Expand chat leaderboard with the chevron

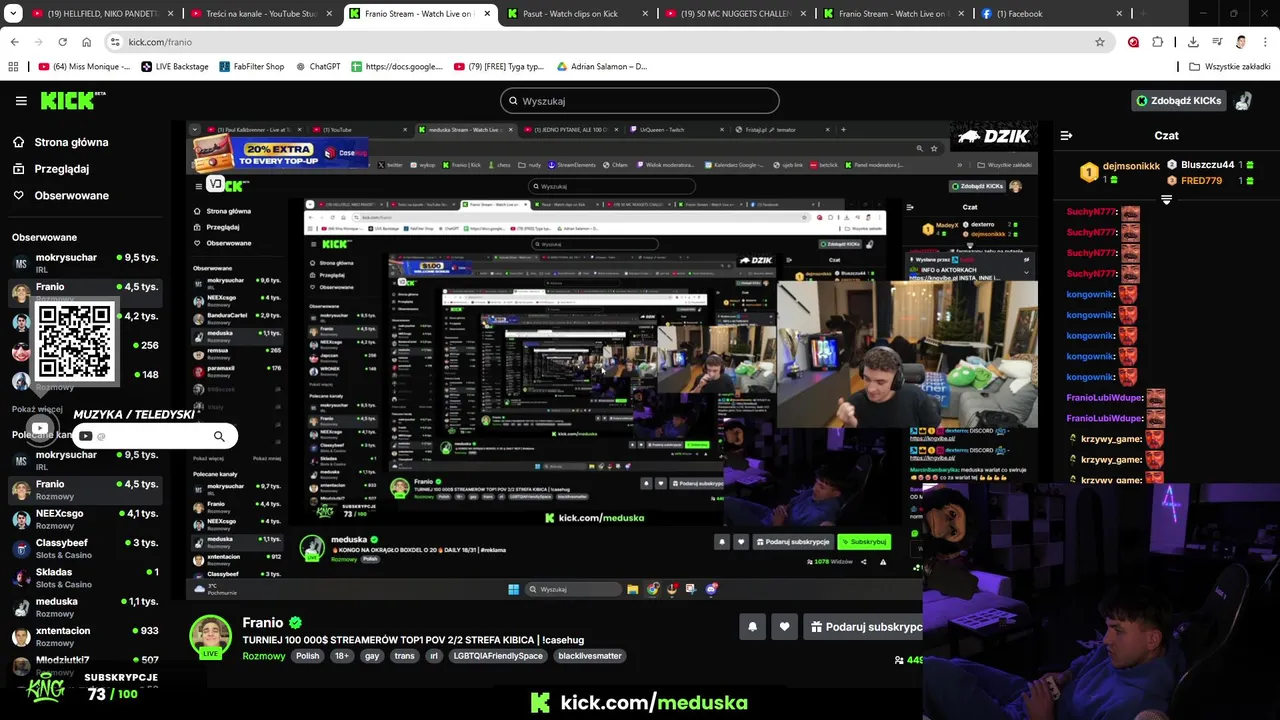tap(1166, 200)
